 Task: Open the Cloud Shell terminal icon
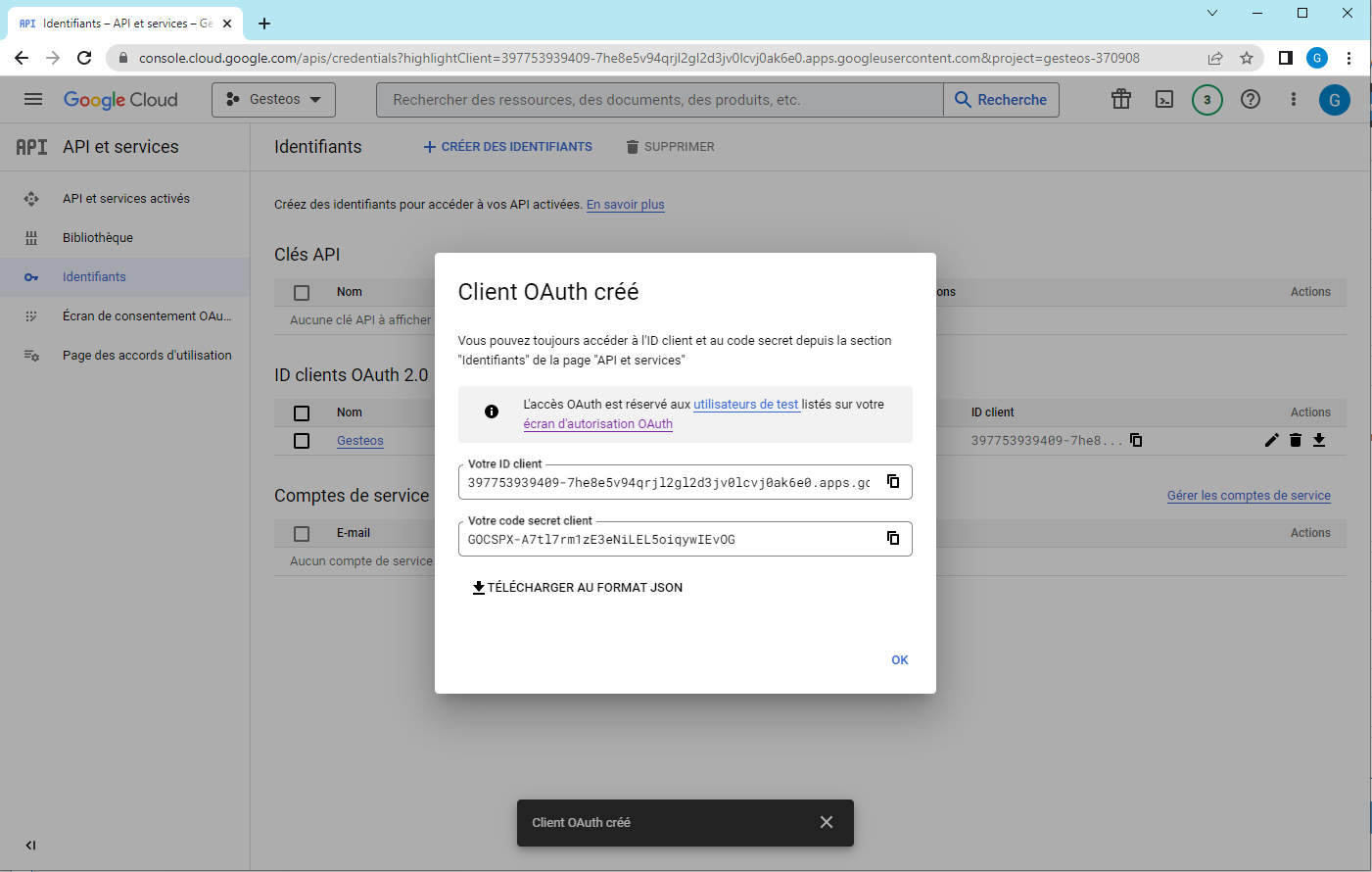(1163, 100)
